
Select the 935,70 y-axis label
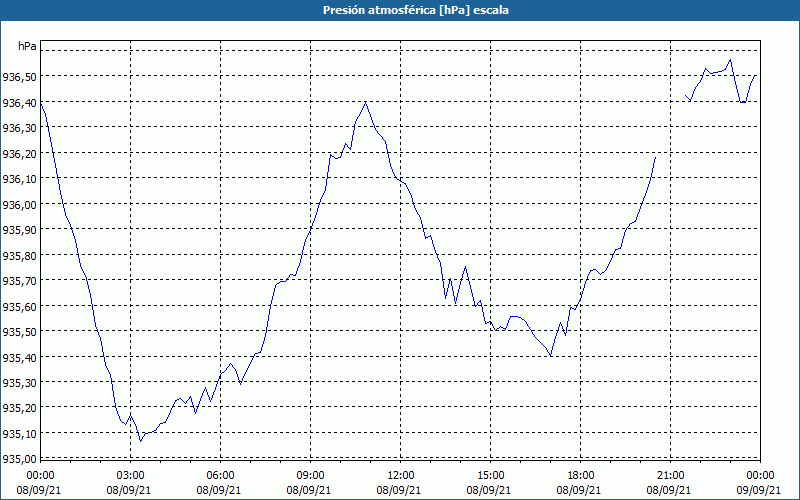pos(19,281)
